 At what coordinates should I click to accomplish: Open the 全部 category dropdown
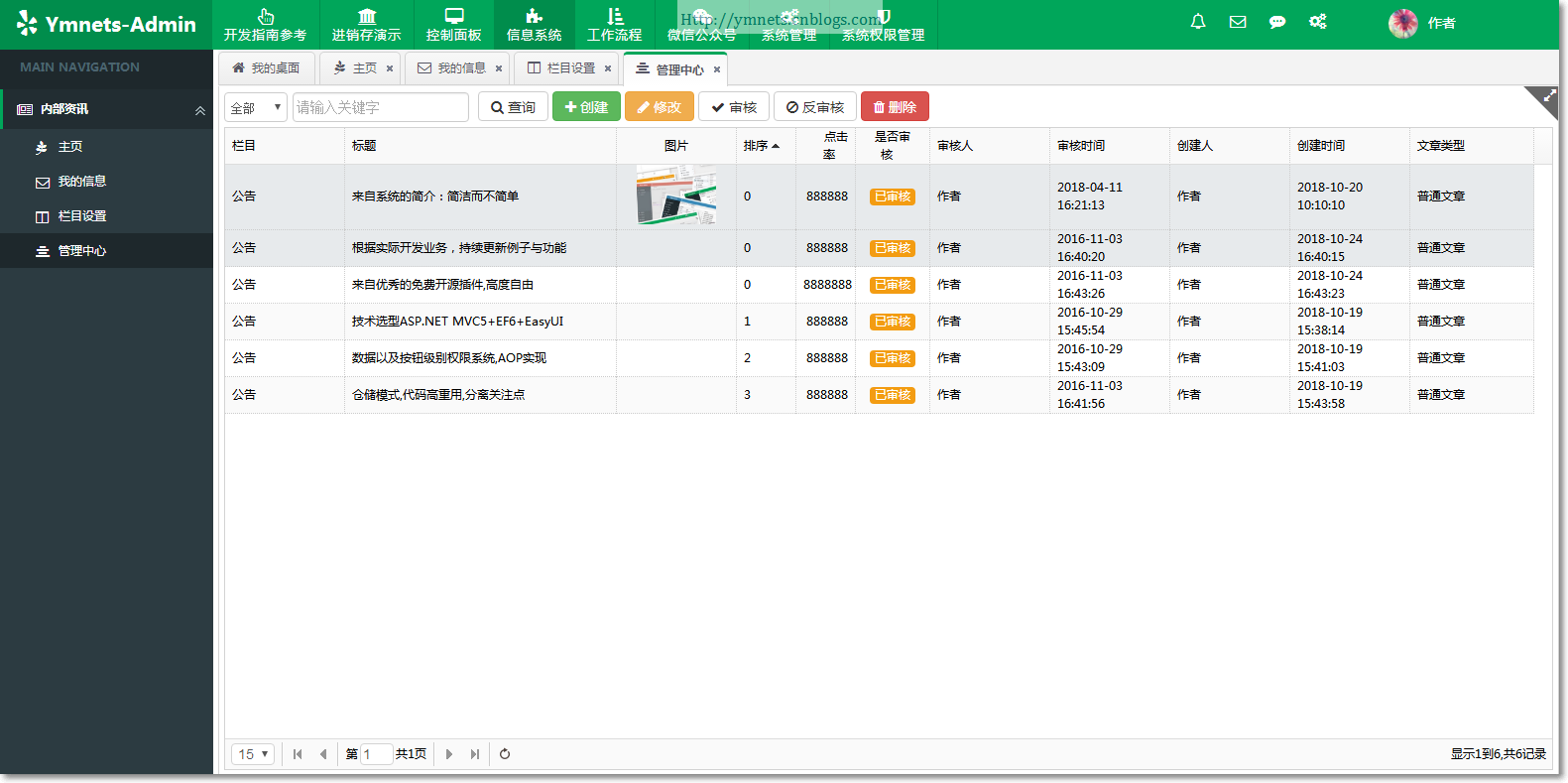coord(256,107)
